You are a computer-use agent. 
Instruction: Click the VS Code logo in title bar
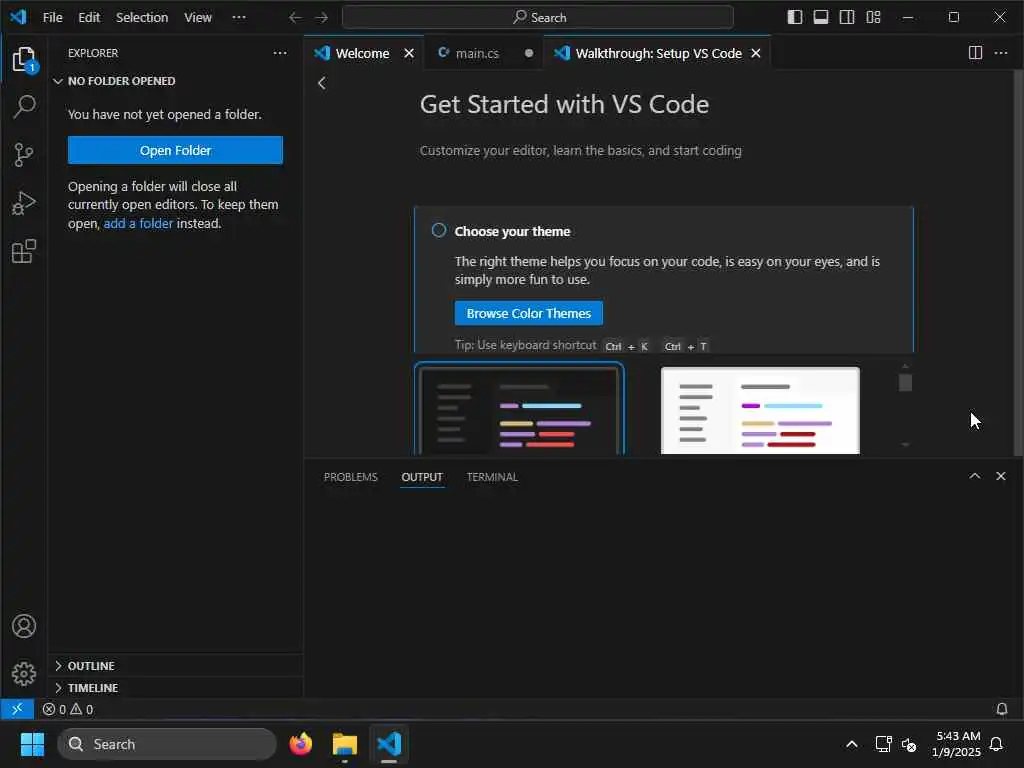(x=18, y=17)
